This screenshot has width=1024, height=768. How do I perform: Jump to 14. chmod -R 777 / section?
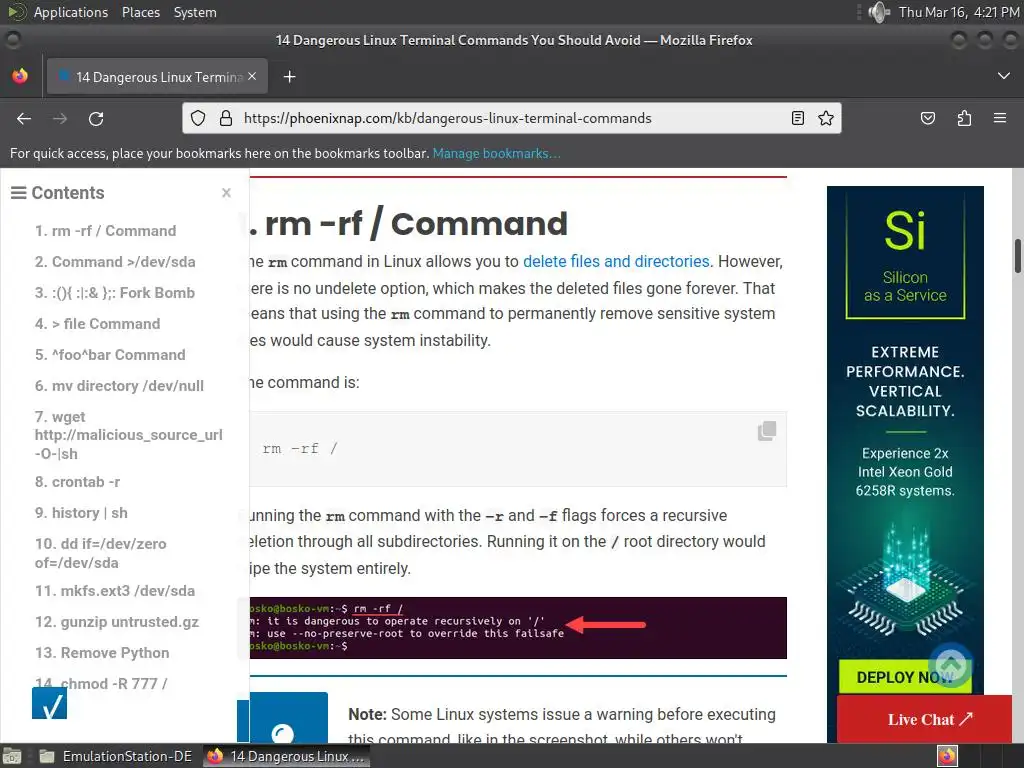pos(101,684)
